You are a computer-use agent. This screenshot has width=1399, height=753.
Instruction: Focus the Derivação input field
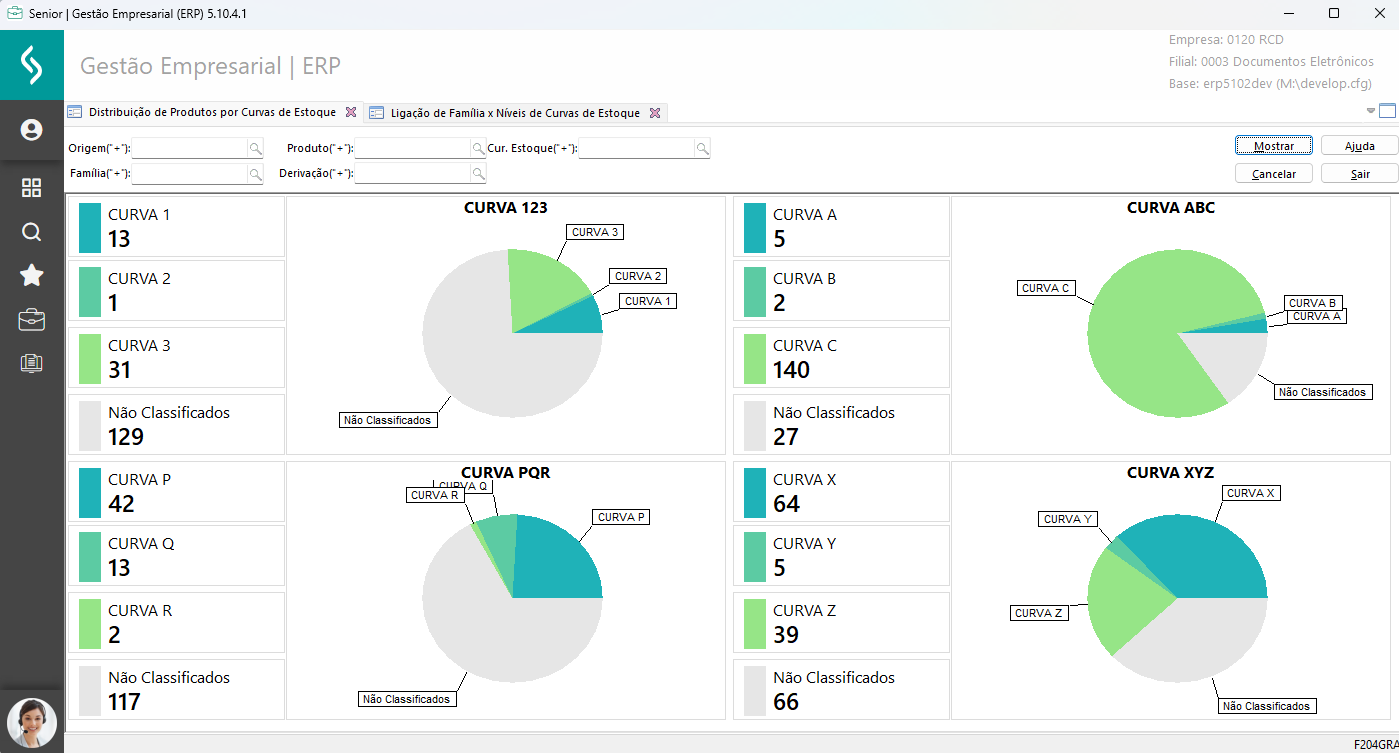point(413,174)
